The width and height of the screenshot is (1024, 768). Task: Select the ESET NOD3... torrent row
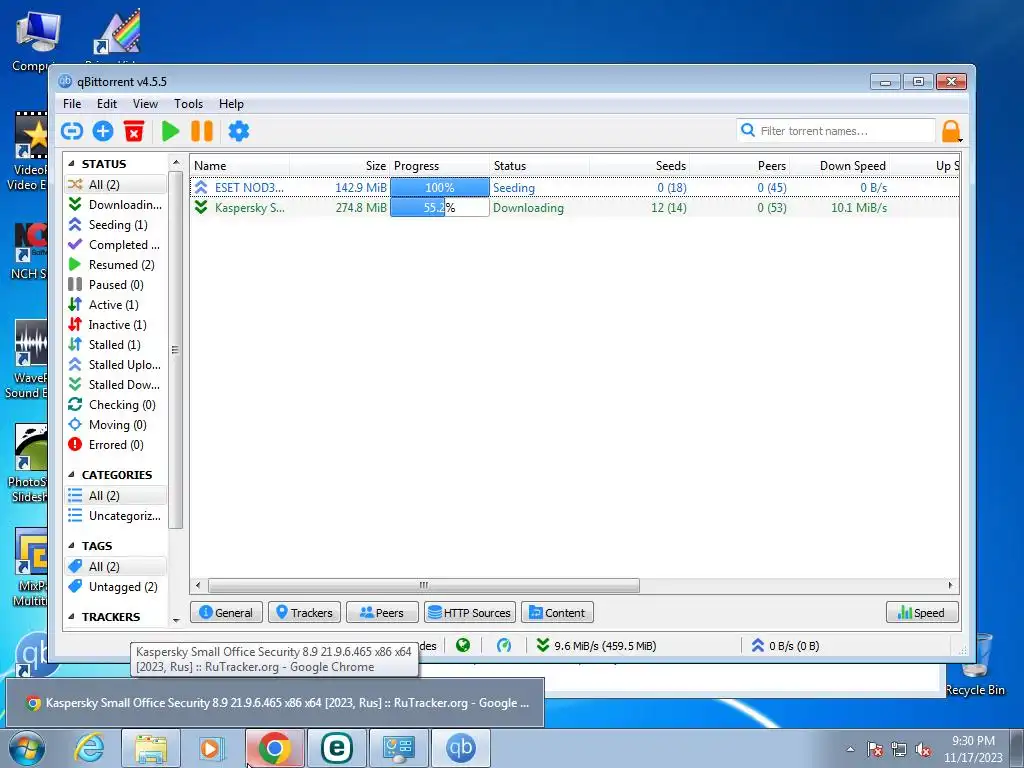coord(575,187)
